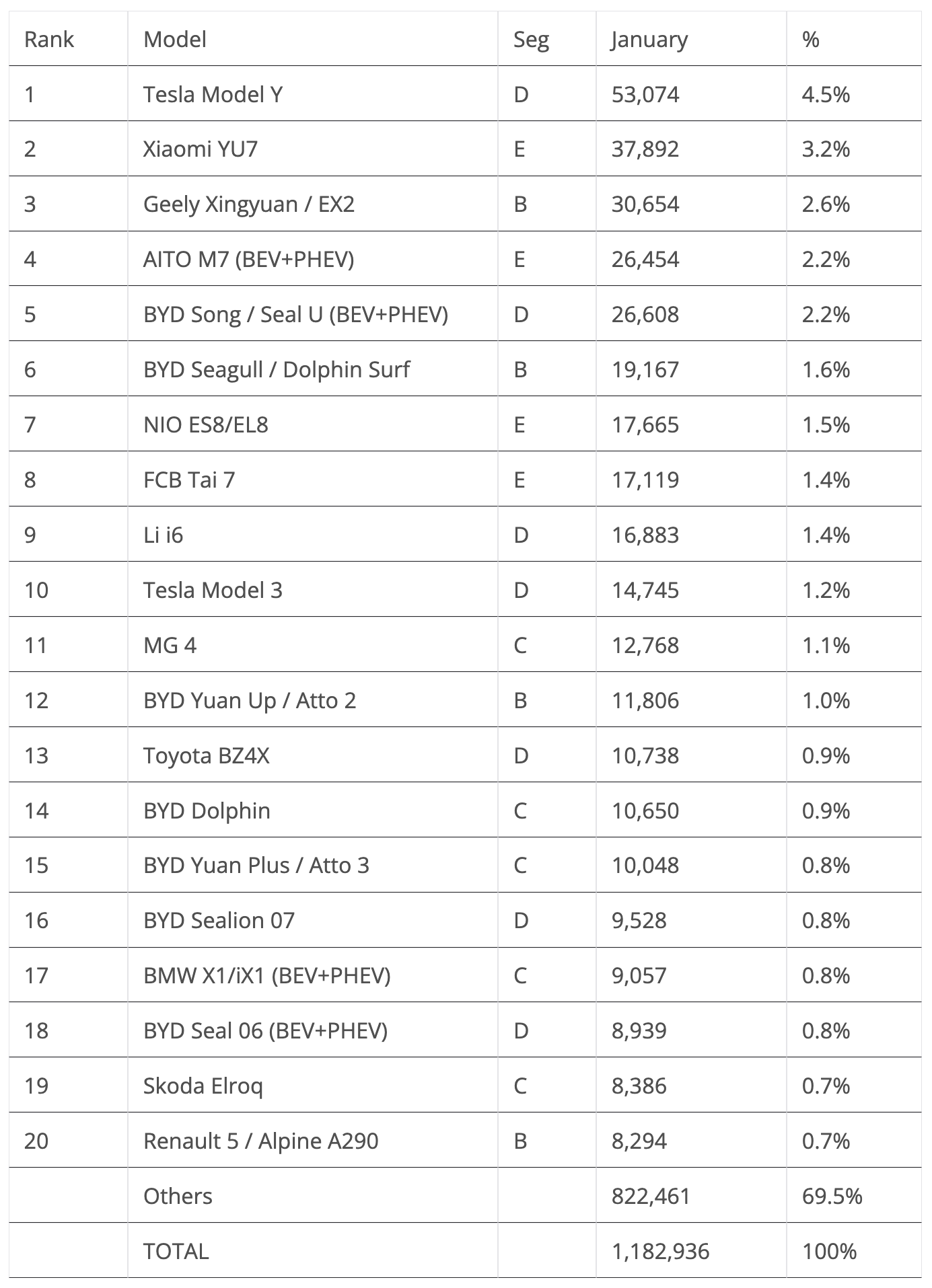Click the % column header
This screenshot has width=932, height=1288.
coord(811,40)
